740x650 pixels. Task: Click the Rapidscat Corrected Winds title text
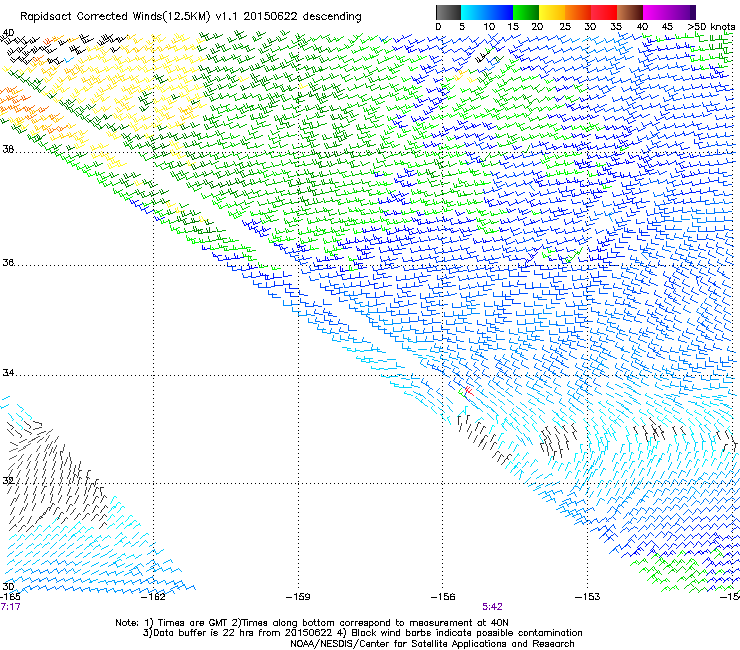point(191,17)
